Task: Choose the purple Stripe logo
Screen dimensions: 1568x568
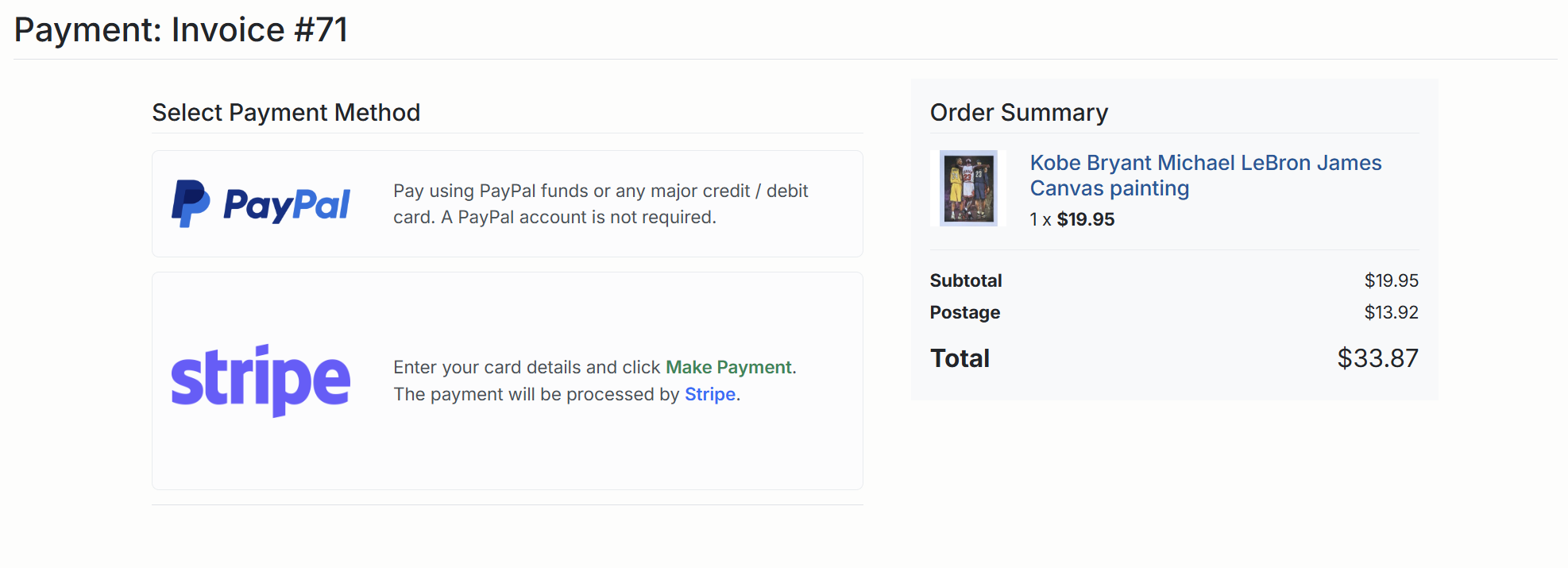Action: [261, 380]
